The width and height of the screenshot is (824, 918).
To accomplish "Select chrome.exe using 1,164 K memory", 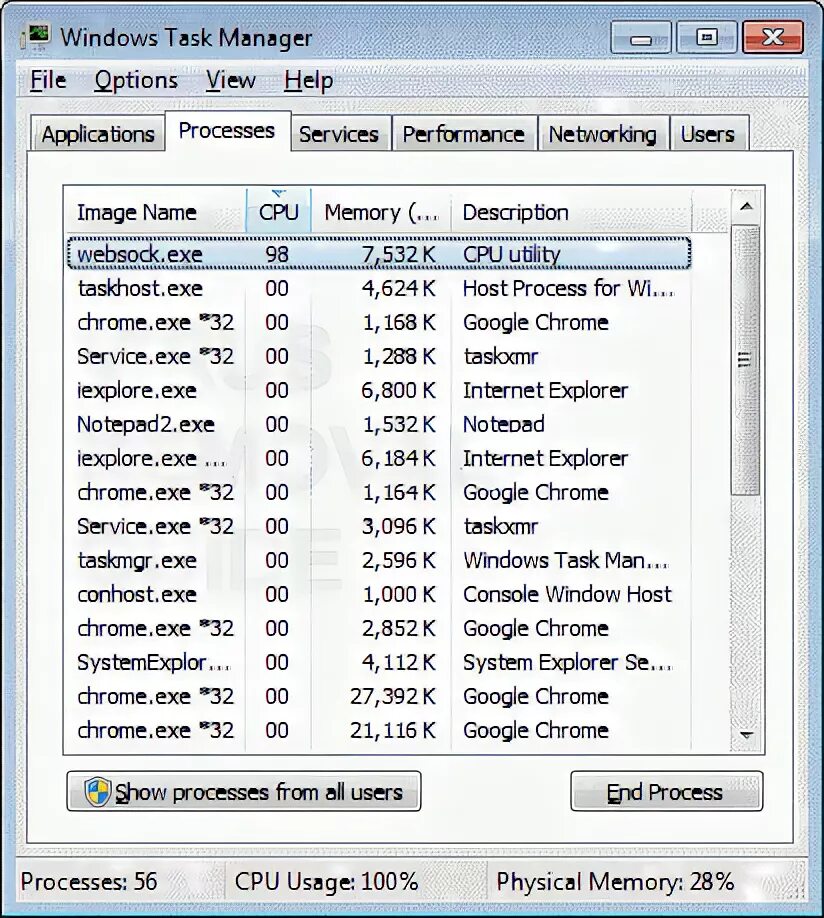I will [x=379, y=492].
